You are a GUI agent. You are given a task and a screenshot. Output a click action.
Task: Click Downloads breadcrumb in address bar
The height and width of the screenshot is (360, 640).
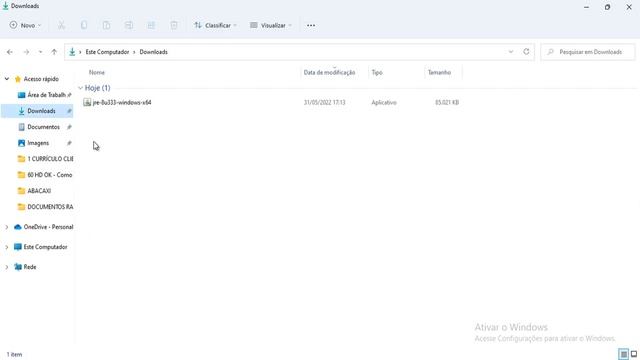coord(153,52)
